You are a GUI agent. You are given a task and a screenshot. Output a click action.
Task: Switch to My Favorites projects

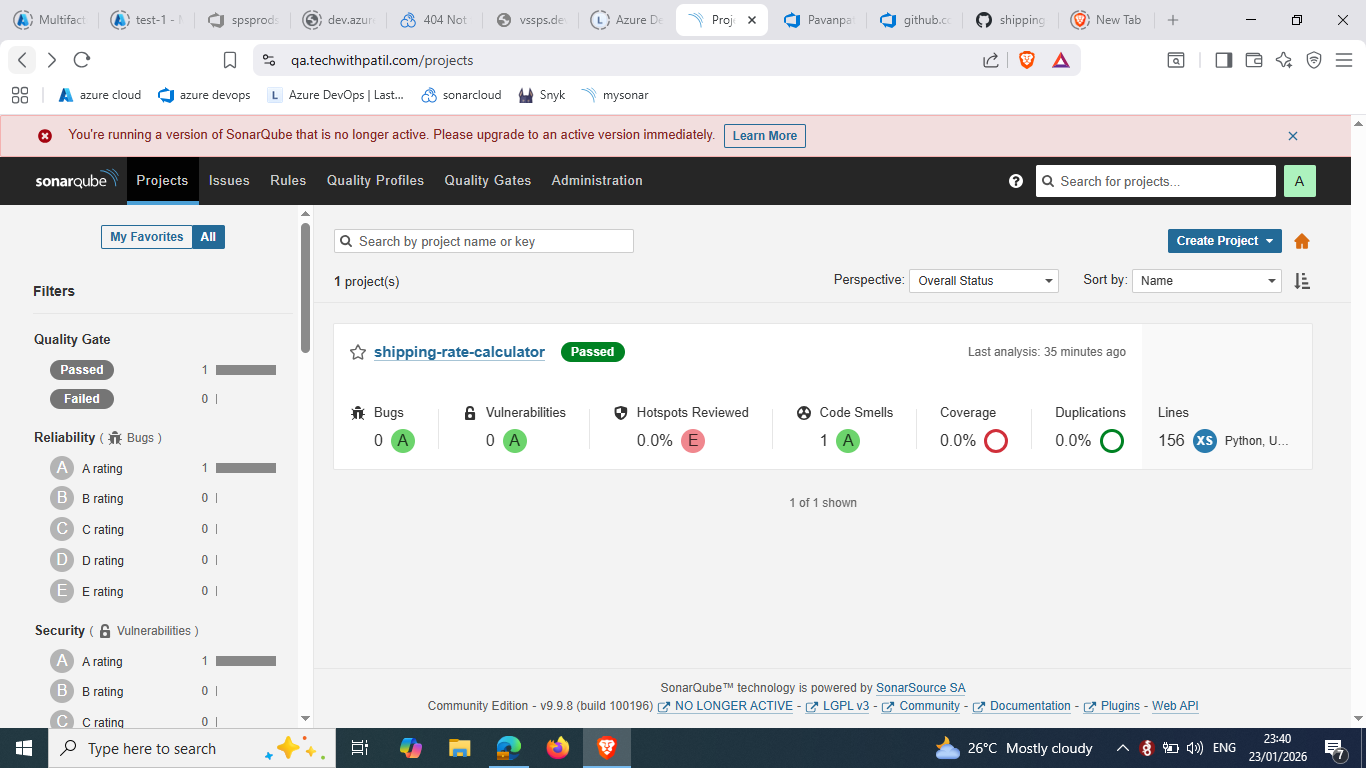click(146, 237)
